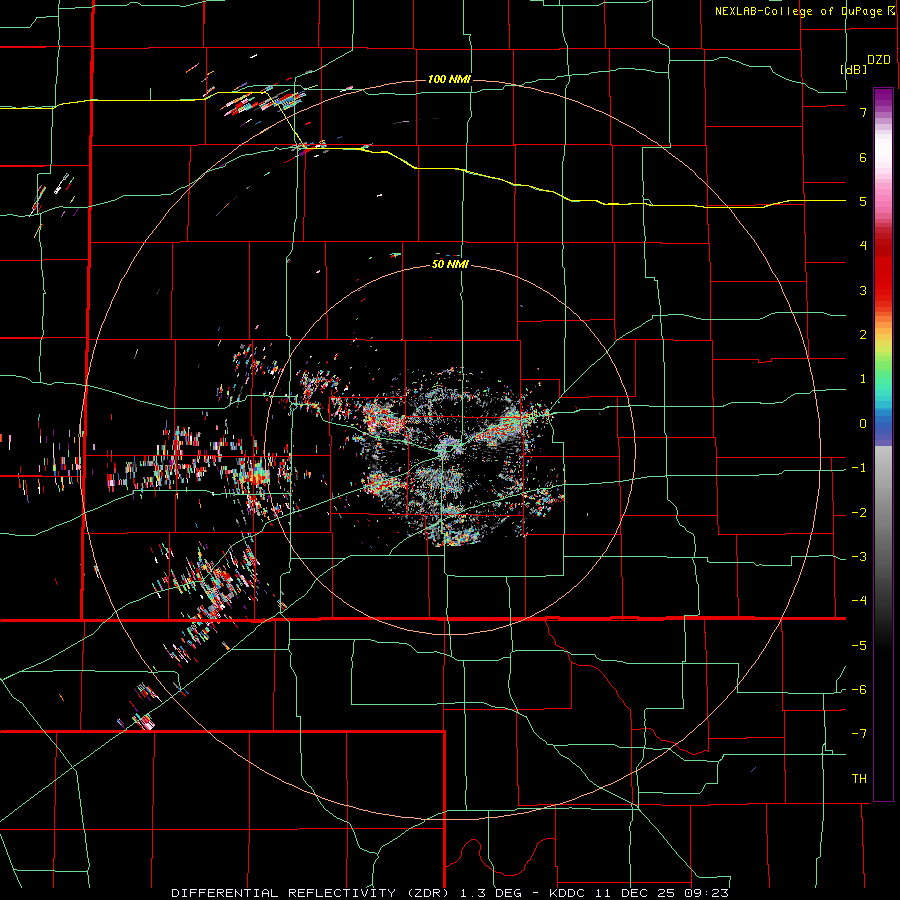The image size is (900, 900).
Task: Click the Differential Reflectivity product title caption
Action: [450, 893]
